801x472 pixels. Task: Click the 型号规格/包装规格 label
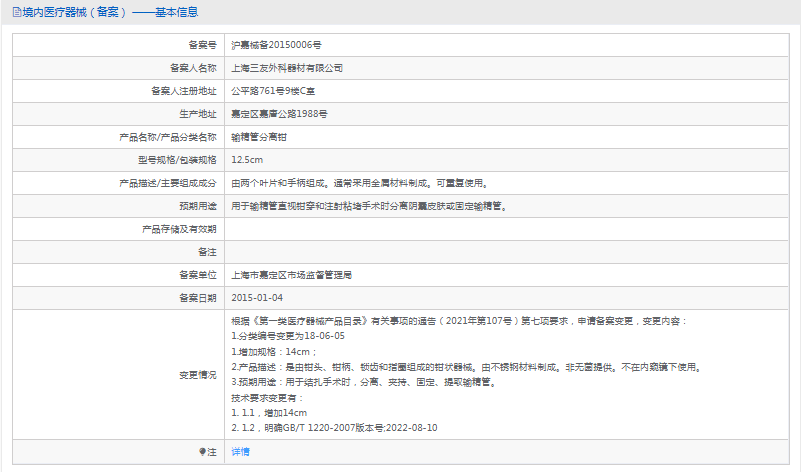(177, 160)
